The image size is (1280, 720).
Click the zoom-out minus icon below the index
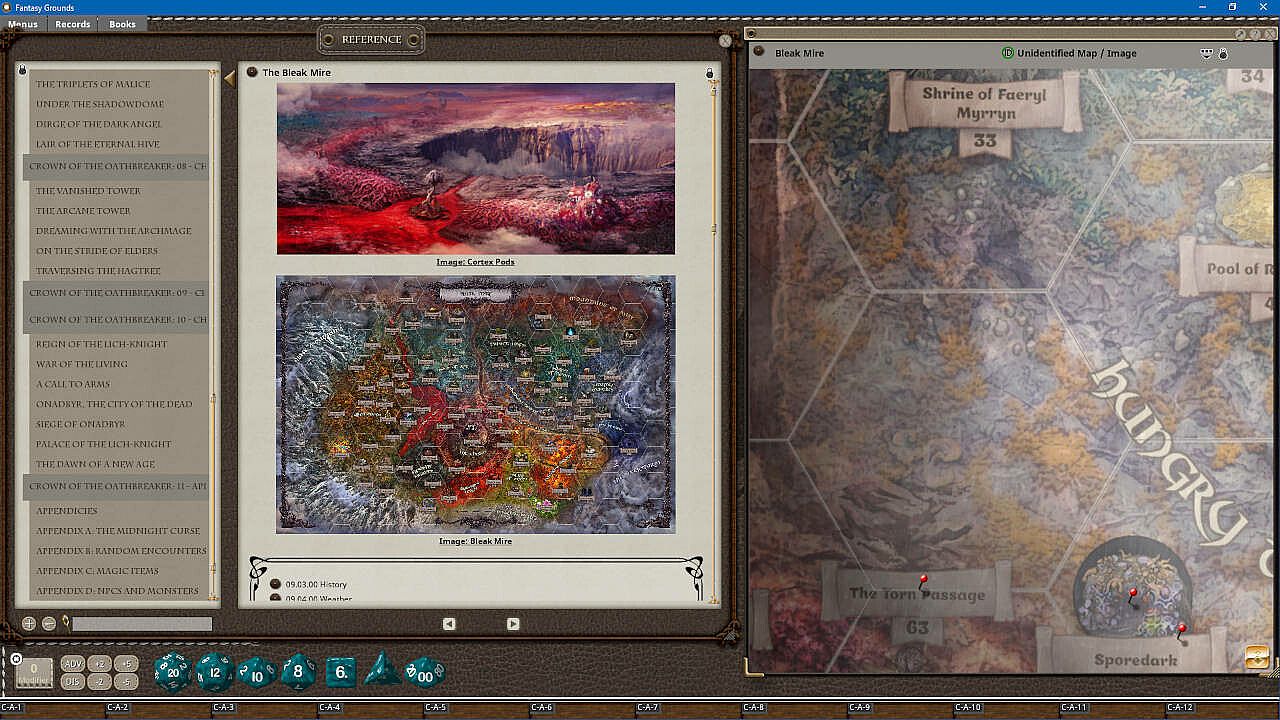click(49, 624)
